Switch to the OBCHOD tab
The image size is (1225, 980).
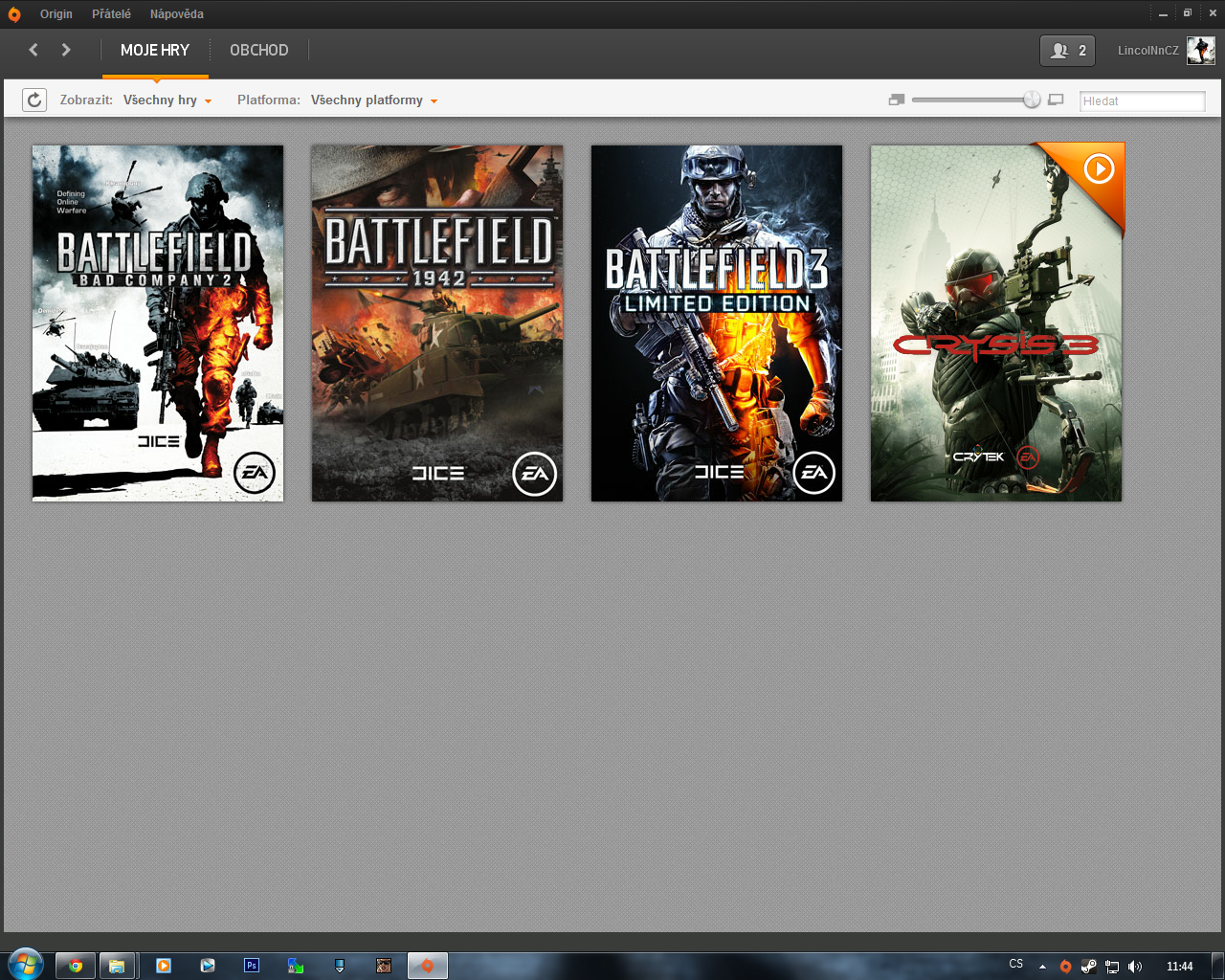258,50
